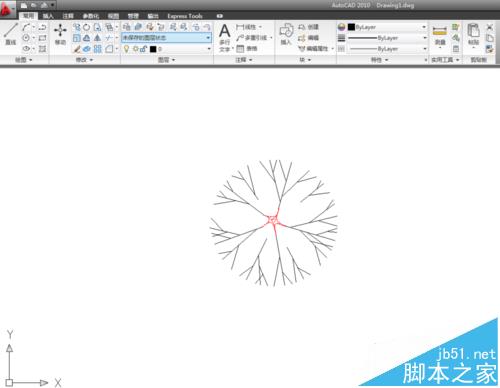Click the 线性 linear dimension button
This screenshot has width=500, height=388.
247,27
